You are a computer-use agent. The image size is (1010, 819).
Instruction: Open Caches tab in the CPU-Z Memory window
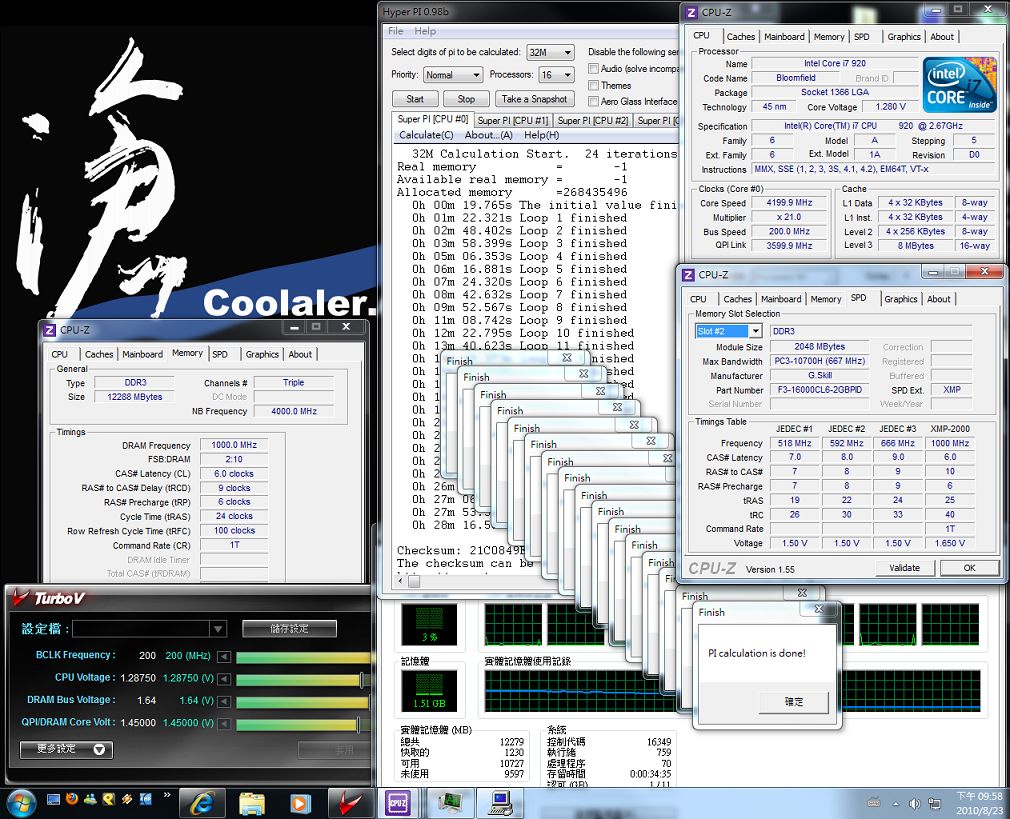tap(99, 354)
